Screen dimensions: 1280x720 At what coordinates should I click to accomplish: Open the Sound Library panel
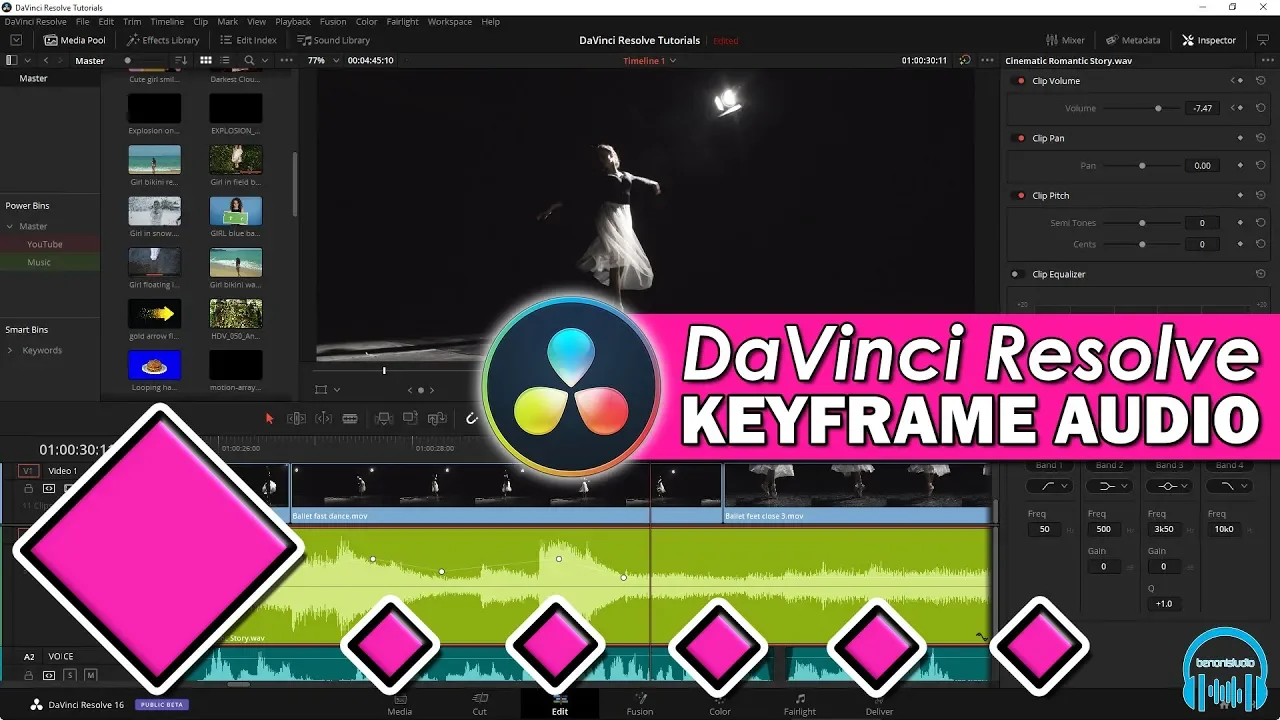point(334,40)
